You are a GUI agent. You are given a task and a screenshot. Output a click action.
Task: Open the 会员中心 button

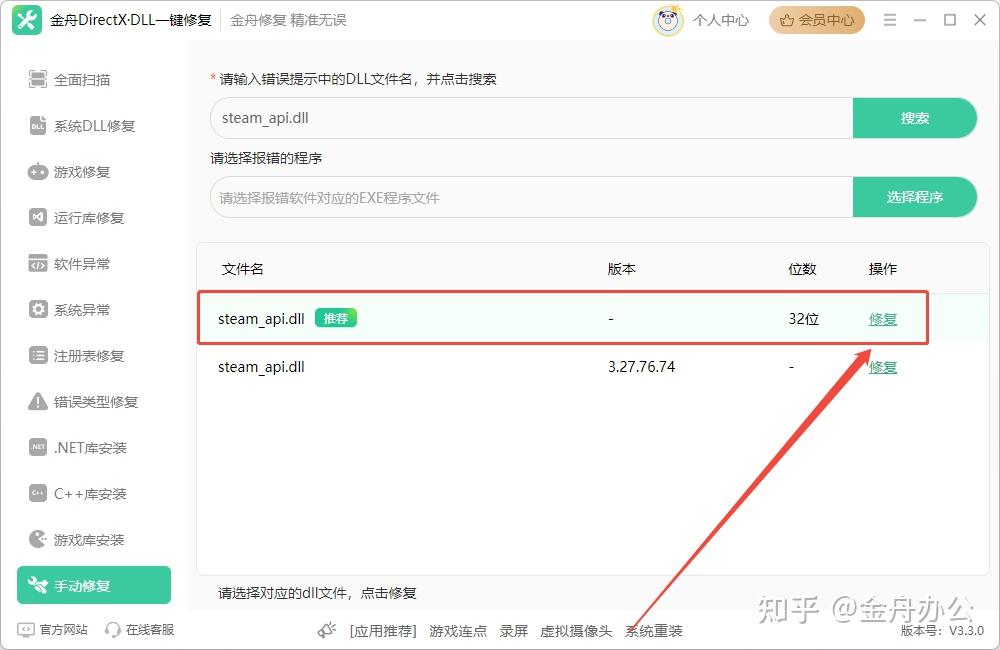tap(817, 20)
